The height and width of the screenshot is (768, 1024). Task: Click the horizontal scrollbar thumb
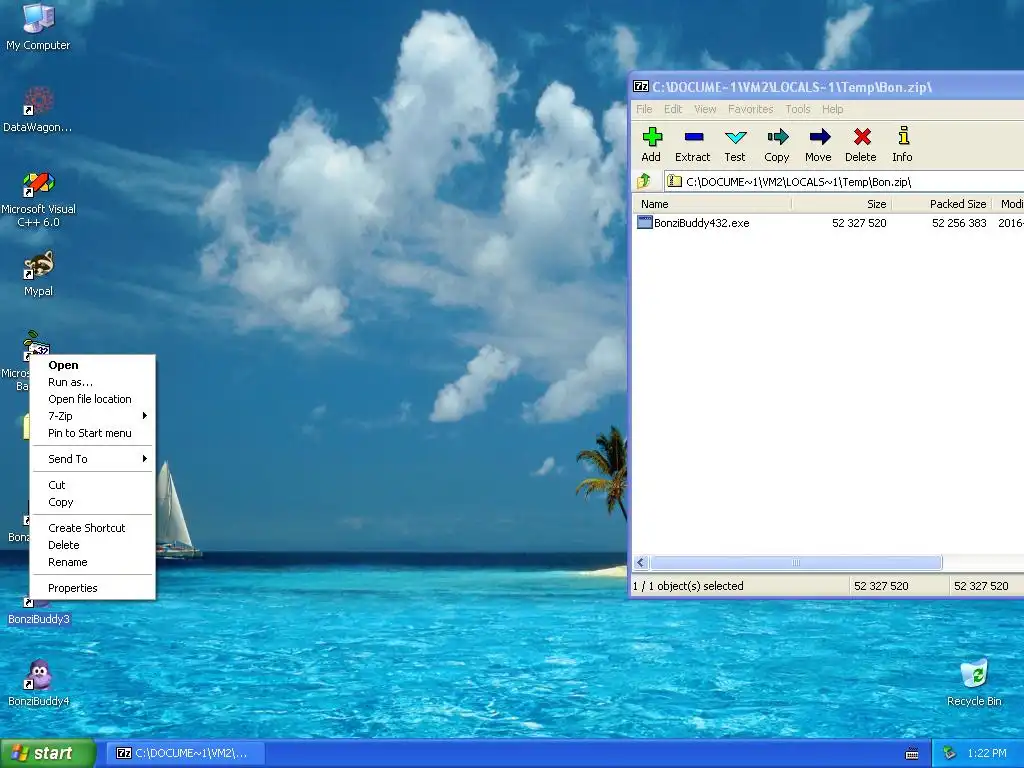click(x=796, y=563)
